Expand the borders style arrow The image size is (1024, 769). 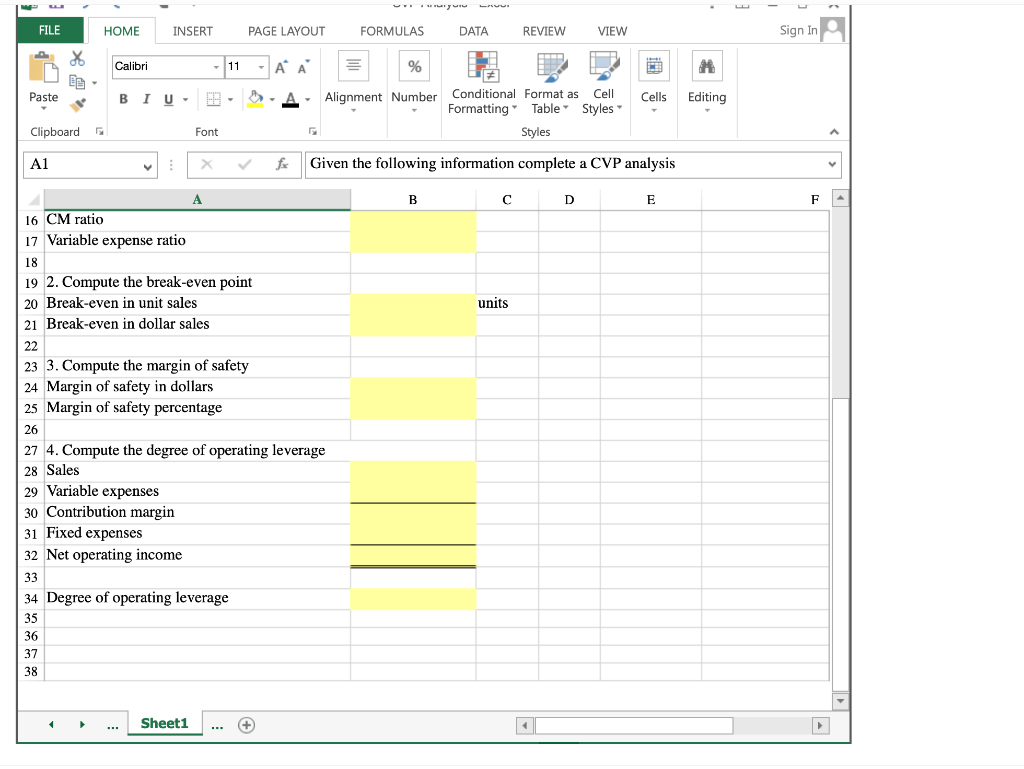pos(231,100)
